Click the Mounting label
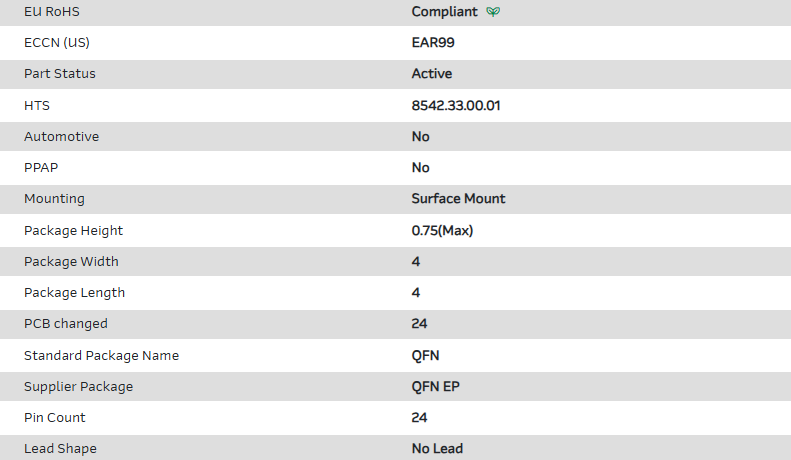The image size is (791, 460). pos(54,198)
